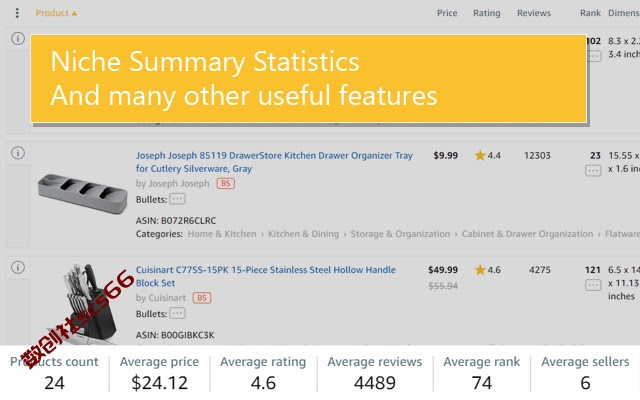
Task: Sort by the Rating column header
Action: point(487,13)
